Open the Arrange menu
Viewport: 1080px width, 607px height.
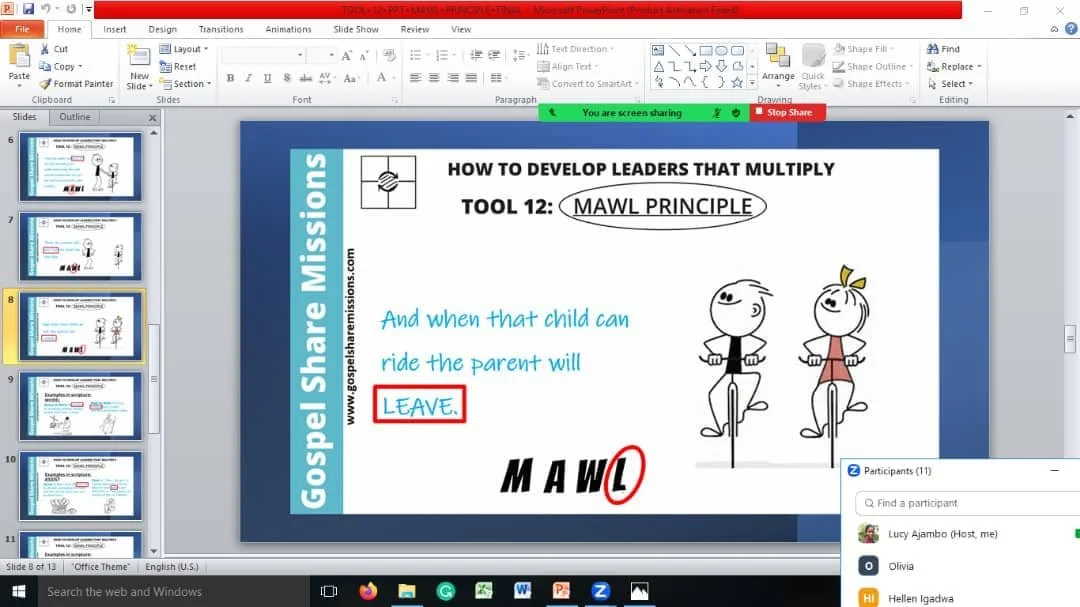[x=778, y=65]
